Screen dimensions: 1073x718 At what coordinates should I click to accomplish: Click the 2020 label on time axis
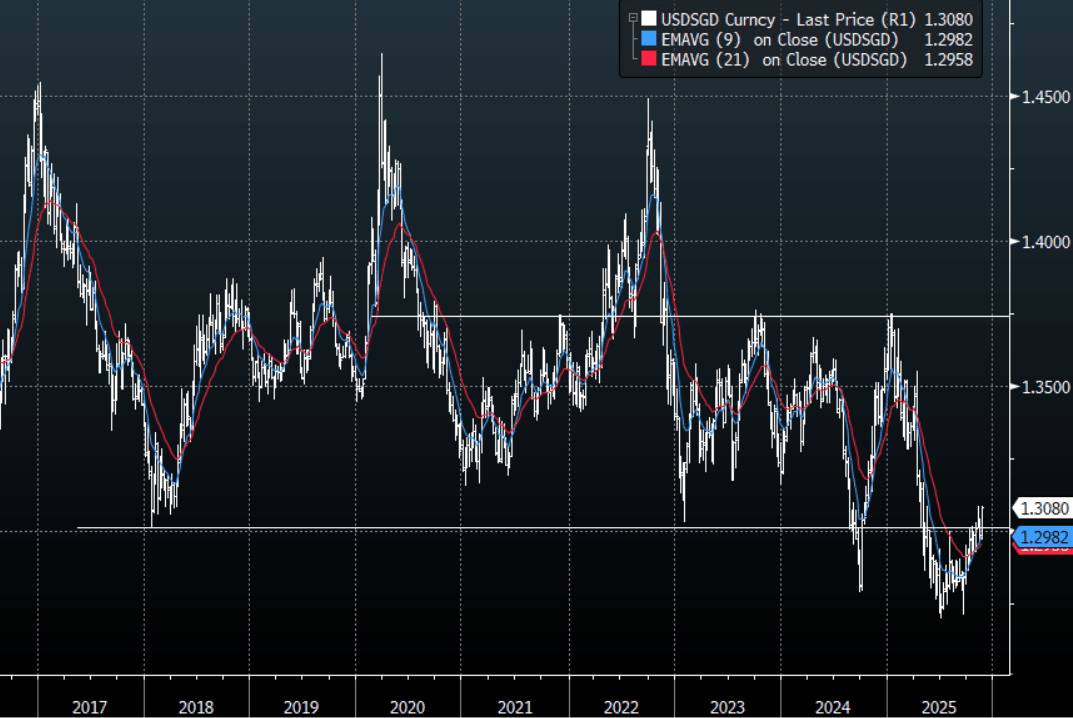point(407,707)
